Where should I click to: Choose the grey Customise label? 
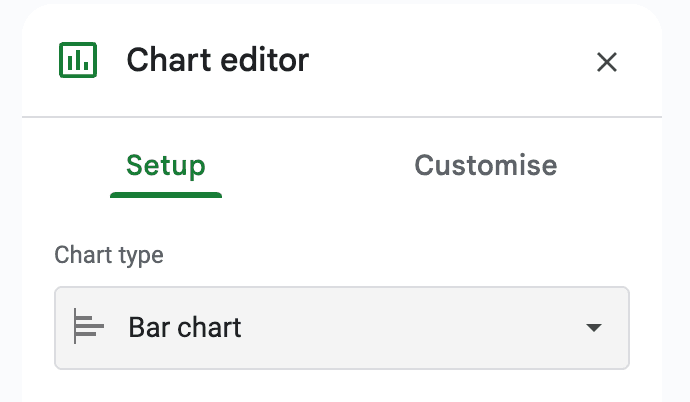485,165
